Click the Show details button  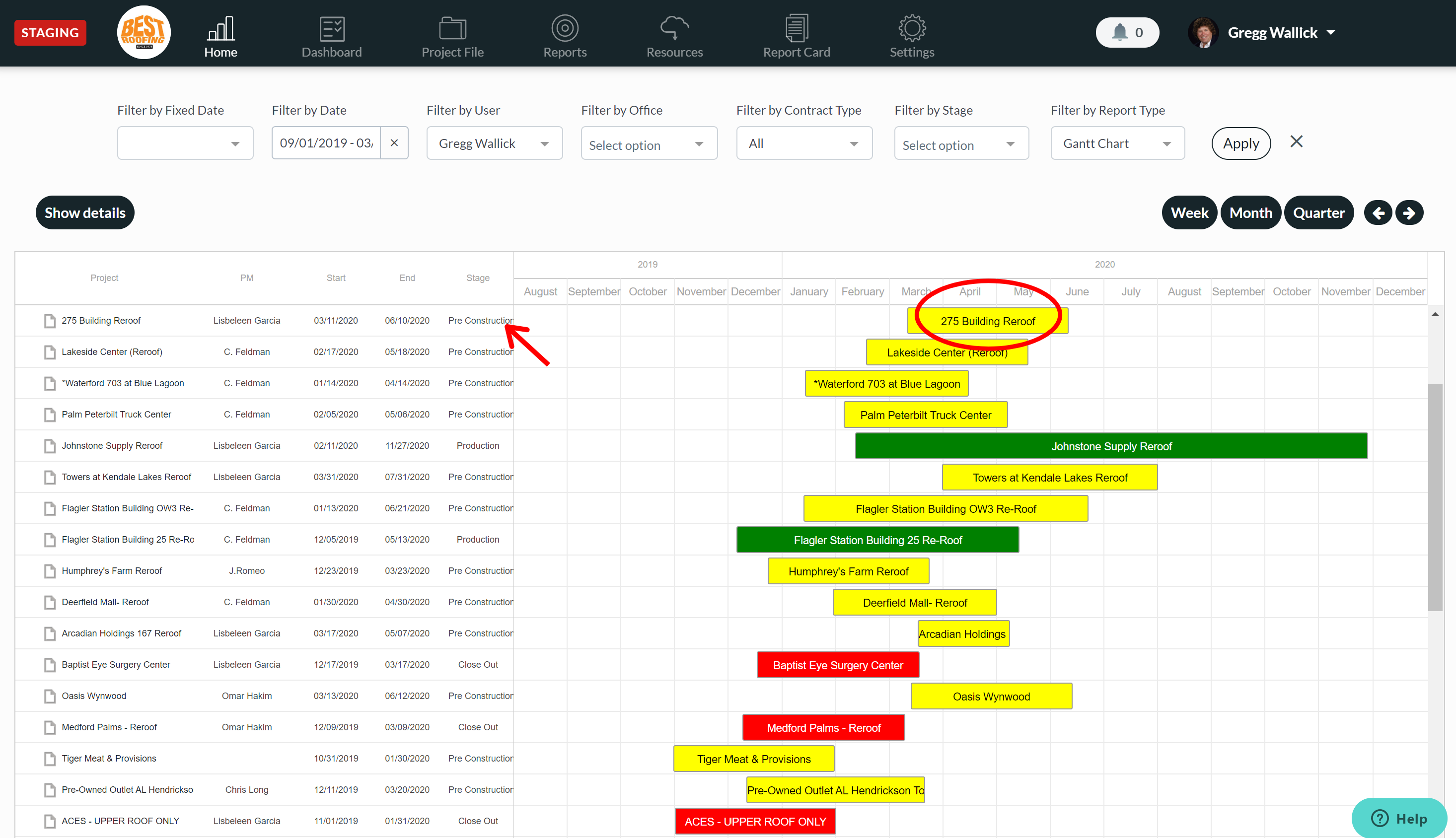click(x=85, y=211)
